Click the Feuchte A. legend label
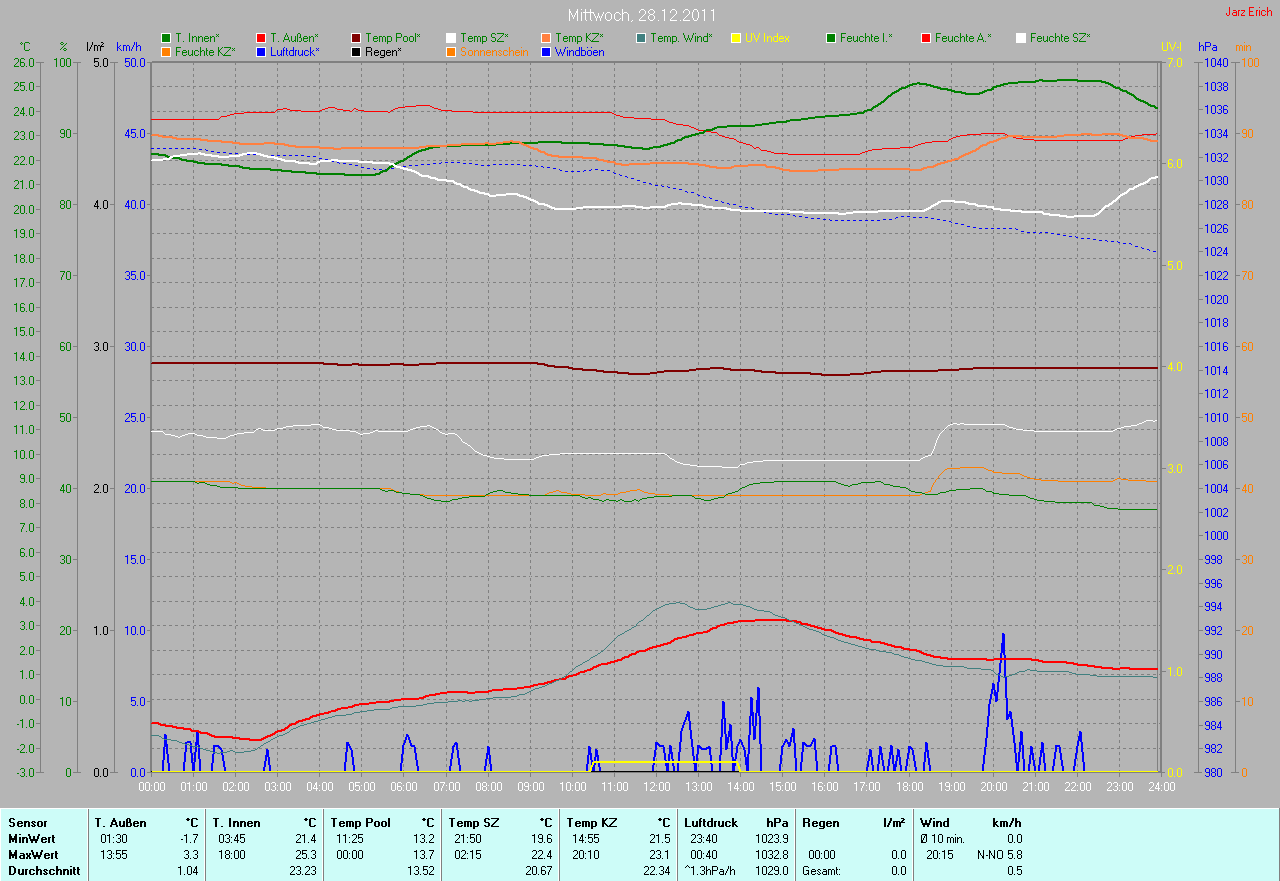The image size is (1280, 881). pyautogui.click(x=963, y=38)
